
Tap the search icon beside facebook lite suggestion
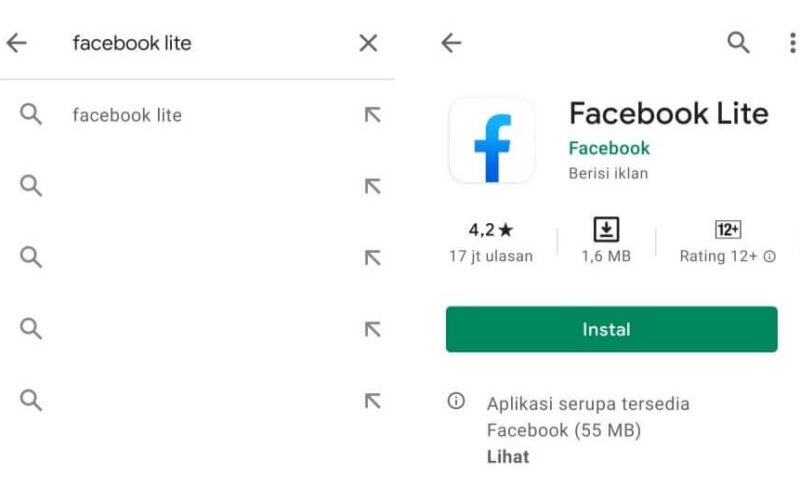click(x=31, y=114)
